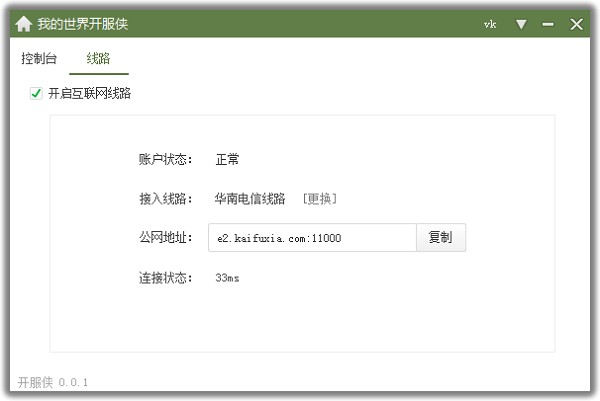Viewport: 600px width, 401px height.
Task: Click the 账户状态 label
Action: coord(165,159)
